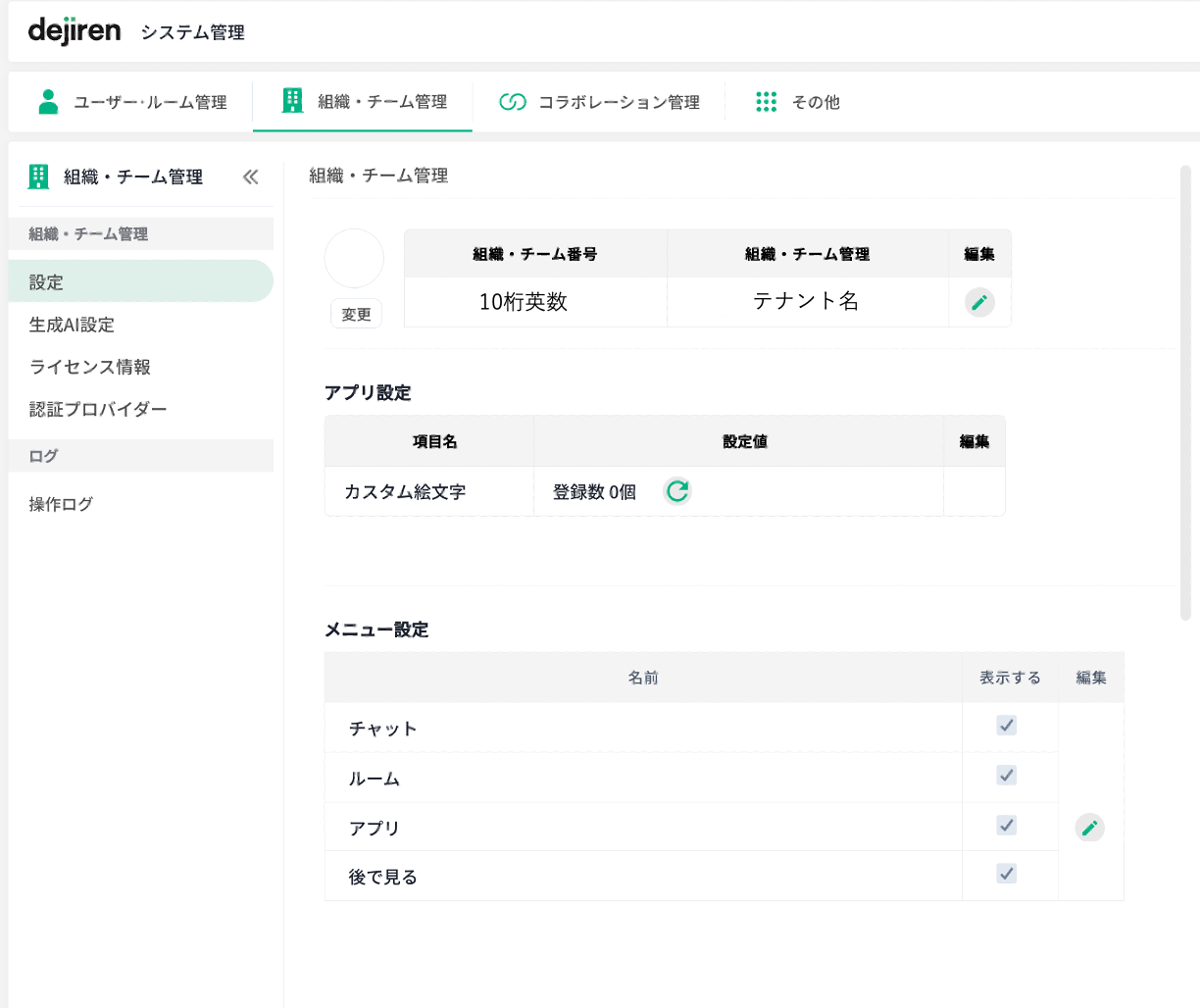Click the grid dots icon for その他
The image size is (1200, 1008).
point(766,102)
